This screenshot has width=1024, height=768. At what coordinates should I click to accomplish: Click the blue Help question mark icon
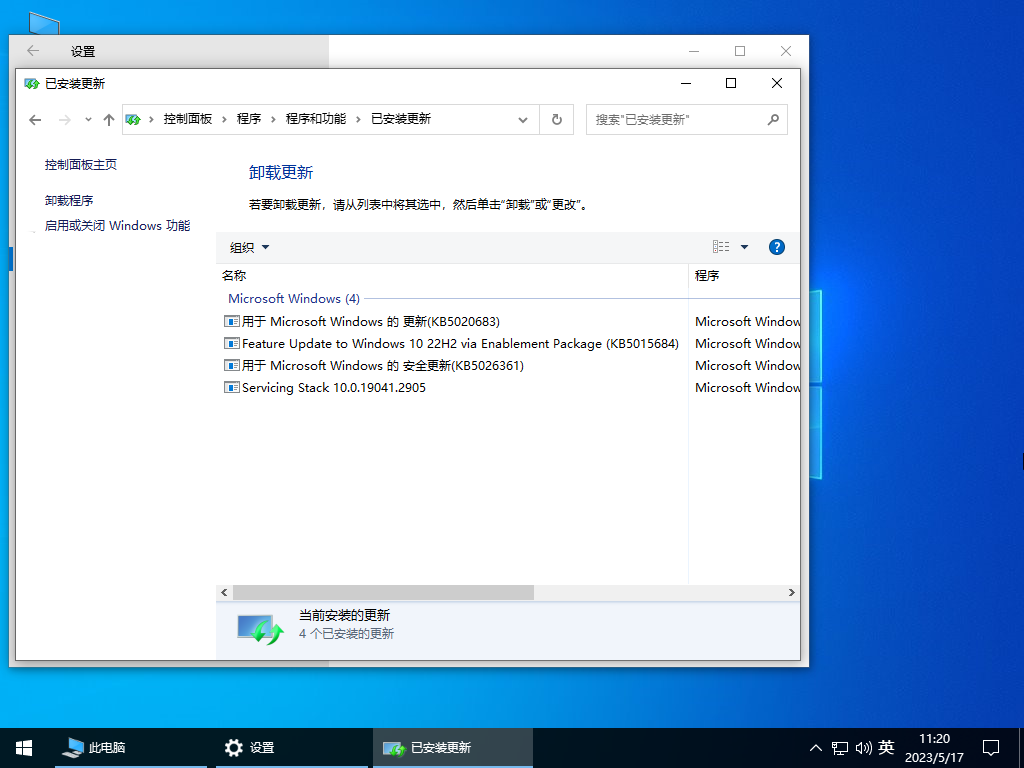[x=776, y=247]
